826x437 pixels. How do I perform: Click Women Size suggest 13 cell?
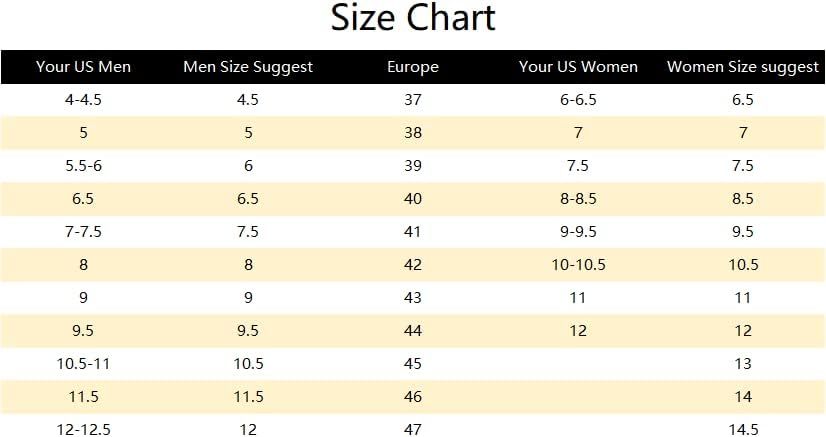click(743, 364)
